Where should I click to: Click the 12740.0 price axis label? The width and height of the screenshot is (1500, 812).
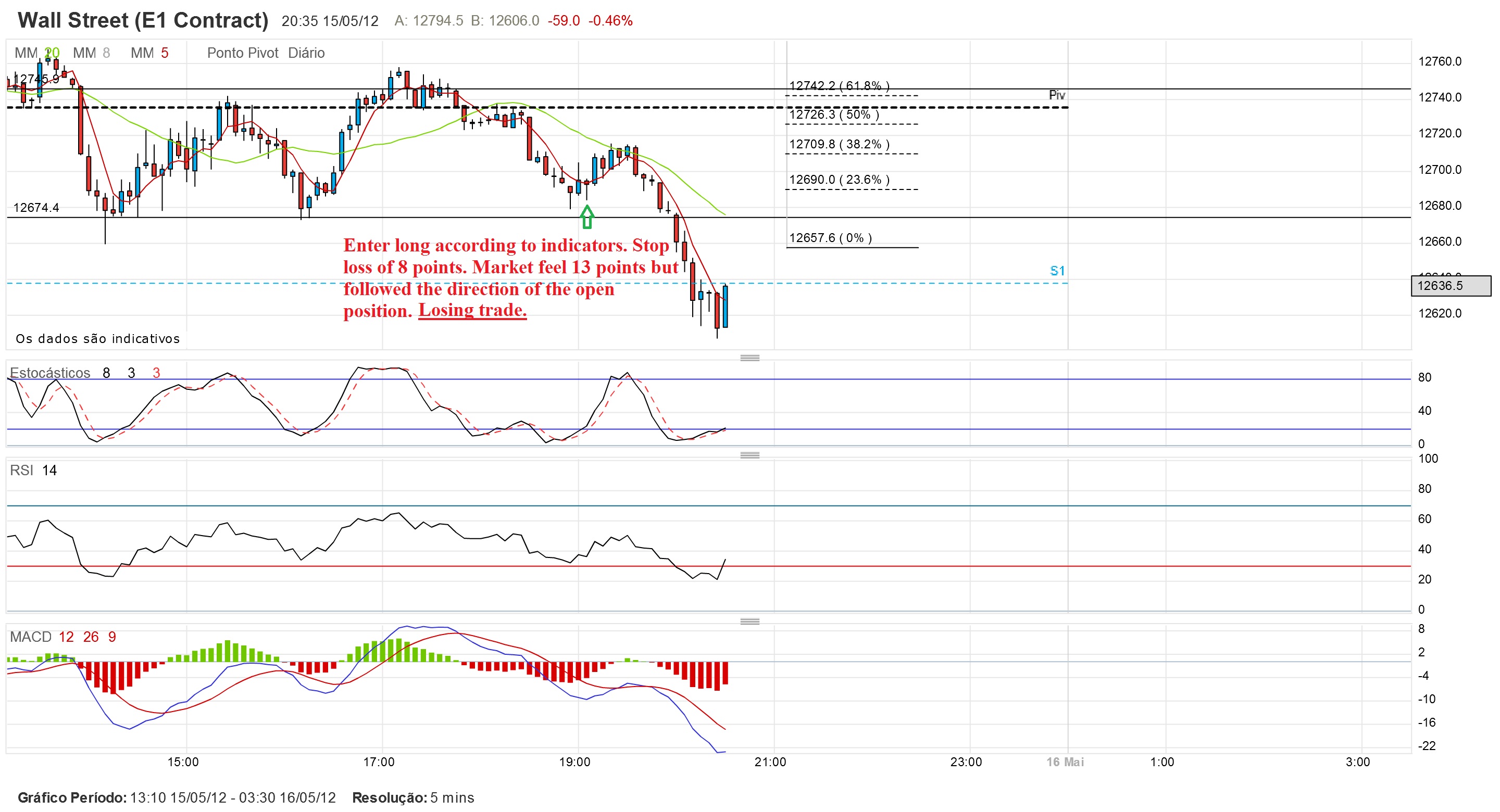pyautogui.click(x=1440, y=98)
